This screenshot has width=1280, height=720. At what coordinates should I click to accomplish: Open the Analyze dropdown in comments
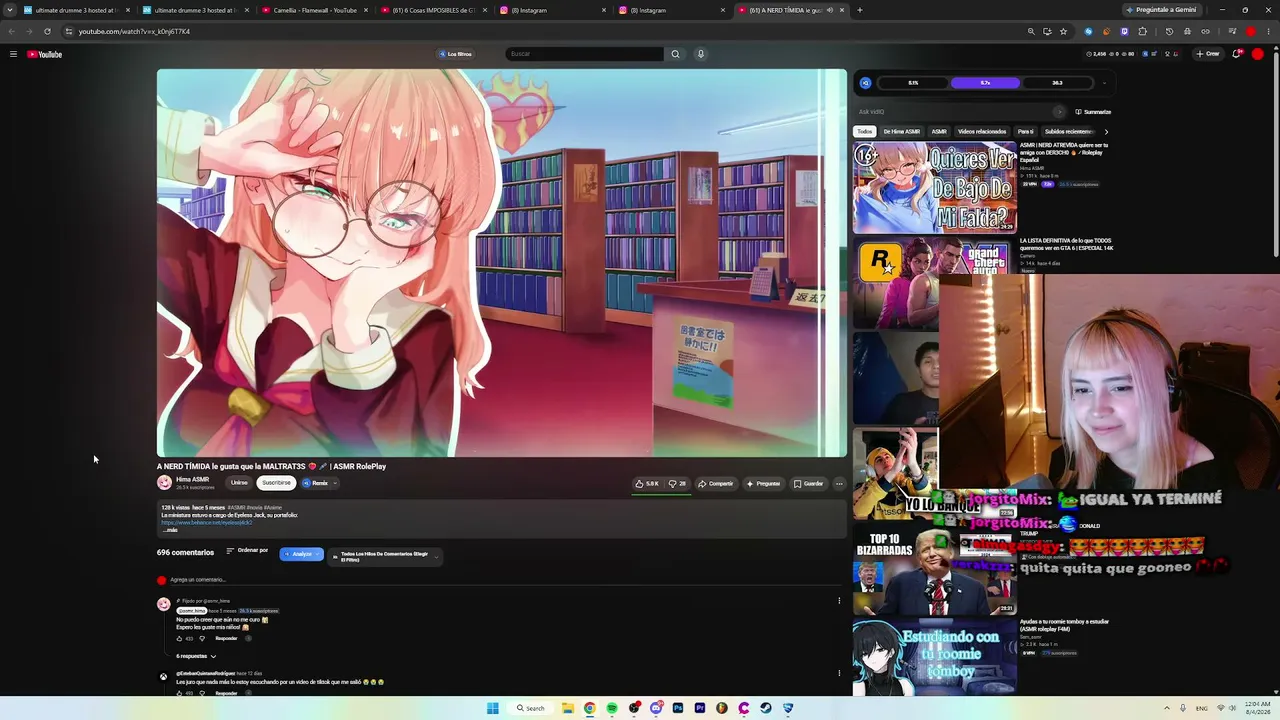tap(301, 554)
